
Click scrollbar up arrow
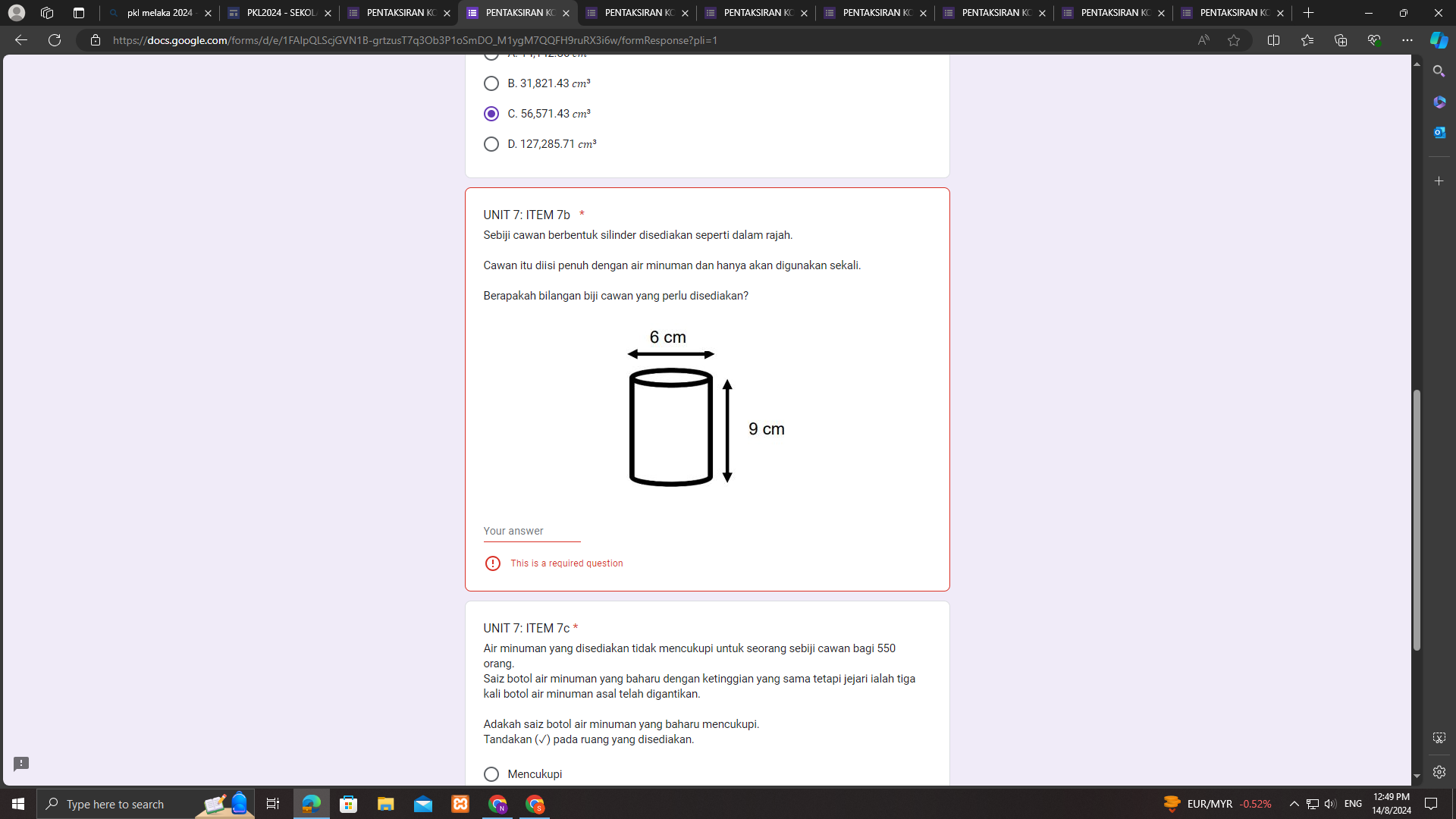pyautogui.click(x=1416, y=64)
